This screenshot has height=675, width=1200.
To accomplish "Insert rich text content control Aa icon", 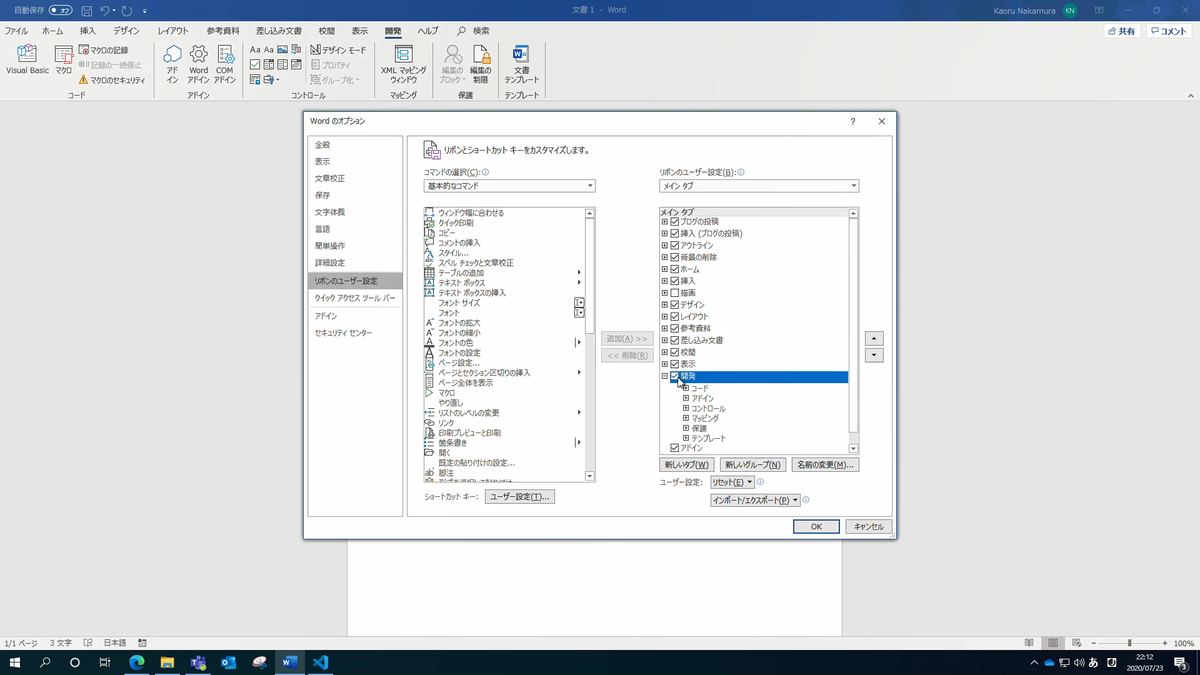I will click(x=255, y=50).
